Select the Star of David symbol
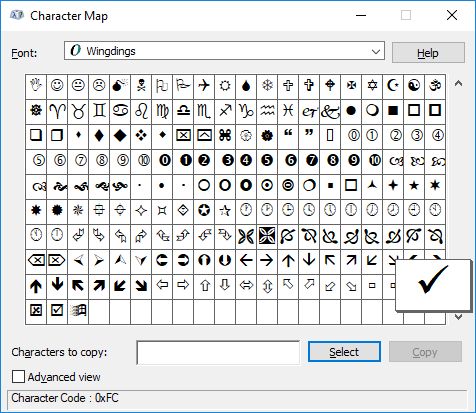This screenshot has height=413, width=476. pyautogui.click(x=372, y=86)
